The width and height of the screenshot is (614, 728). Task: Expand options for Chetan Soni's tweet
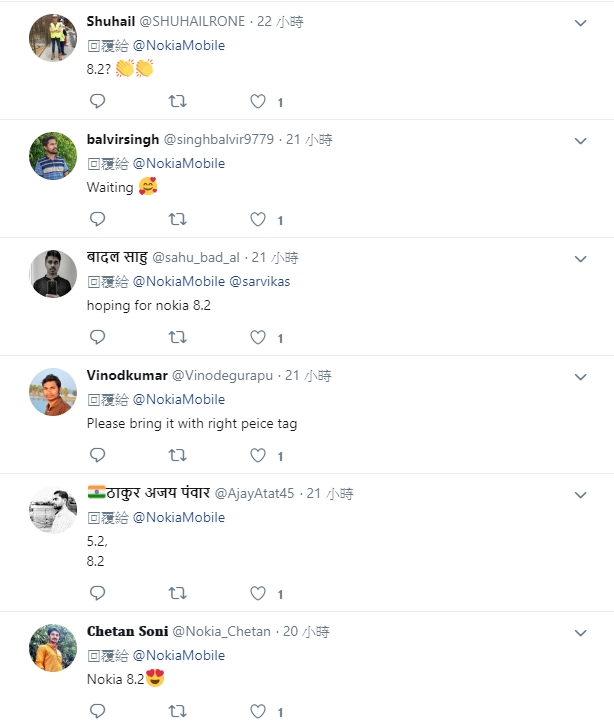click(580, 632)
